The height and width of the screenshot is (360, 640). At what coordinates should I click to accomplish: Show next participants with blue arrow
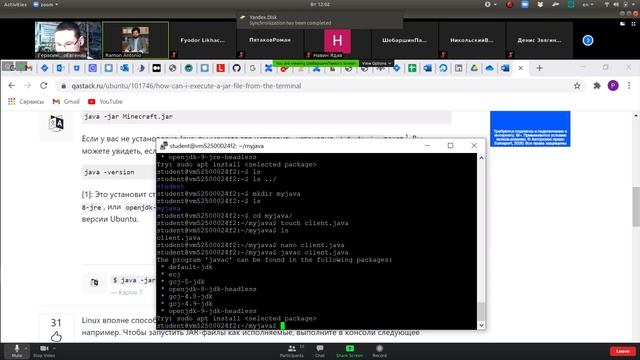tap(588, 40)
